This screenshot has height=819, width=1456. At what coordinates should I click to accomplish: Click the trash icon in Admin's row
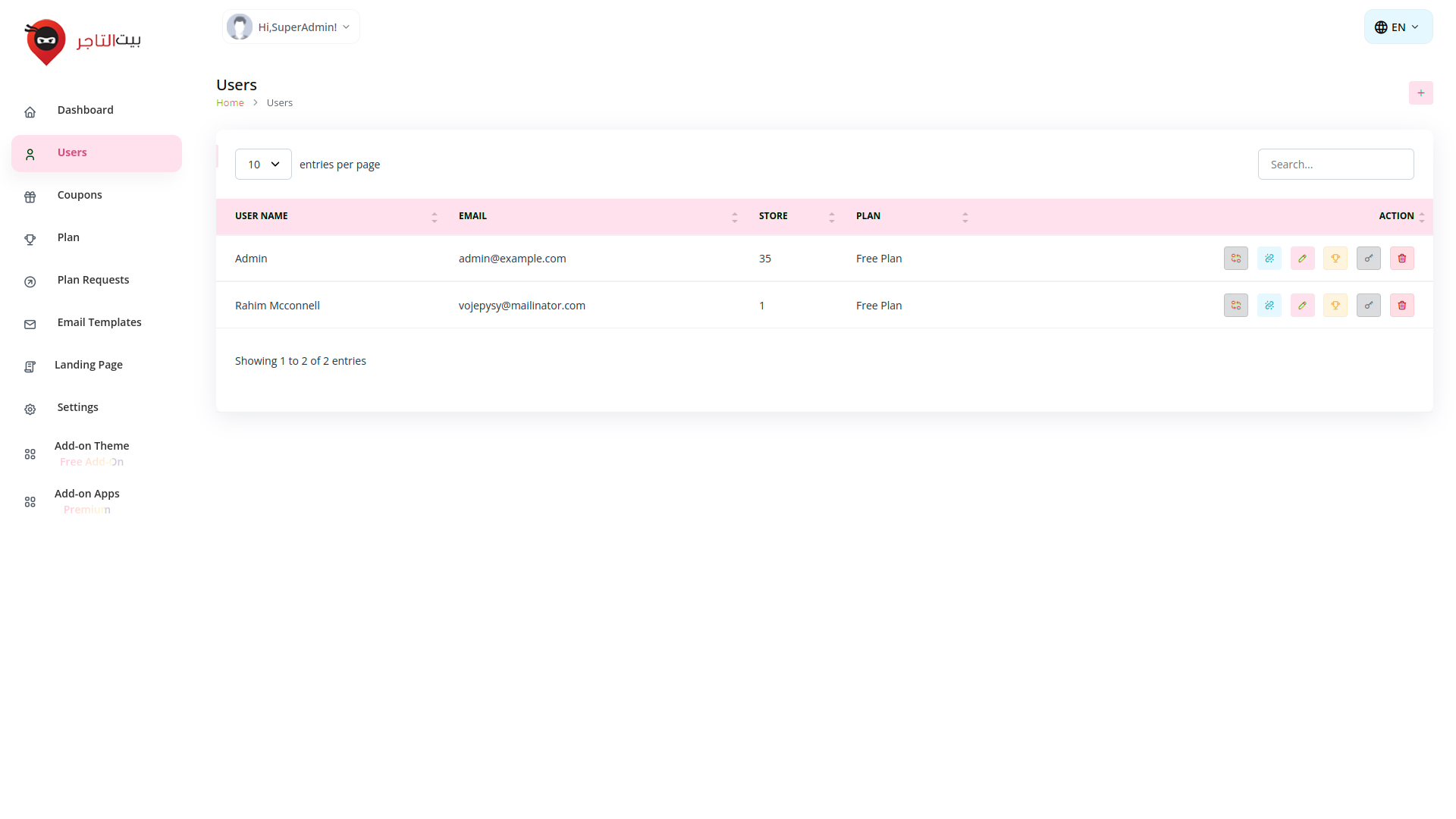pyautogui.click(x=1401, y=259)
